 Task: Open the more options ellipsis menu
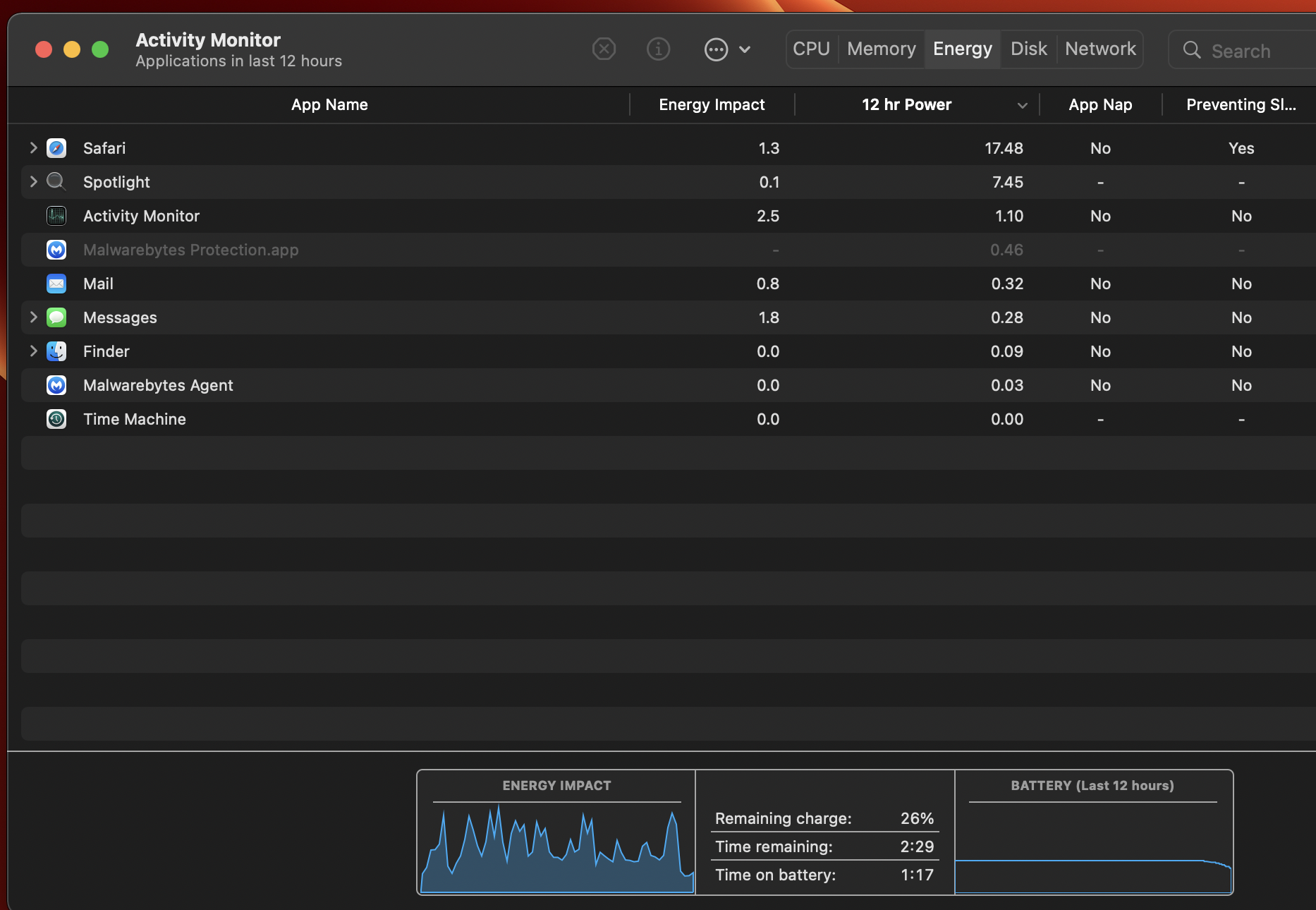tap(727, 49)
